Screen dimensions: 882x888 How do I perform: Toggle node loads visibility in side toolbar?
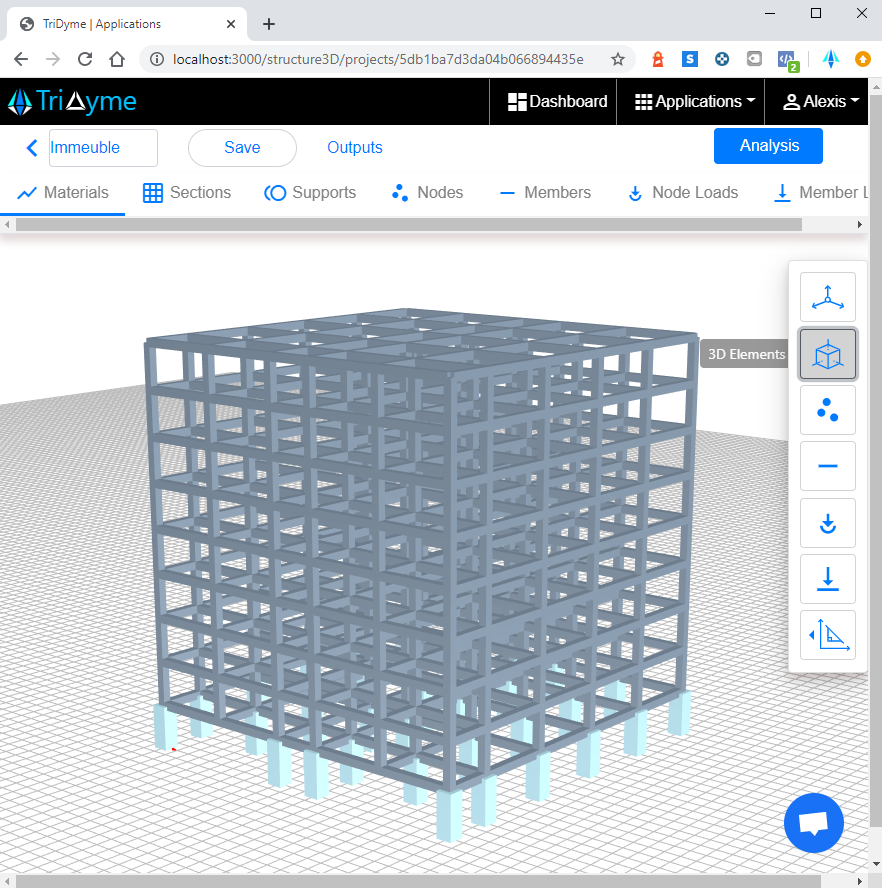(x=828, y=523)
